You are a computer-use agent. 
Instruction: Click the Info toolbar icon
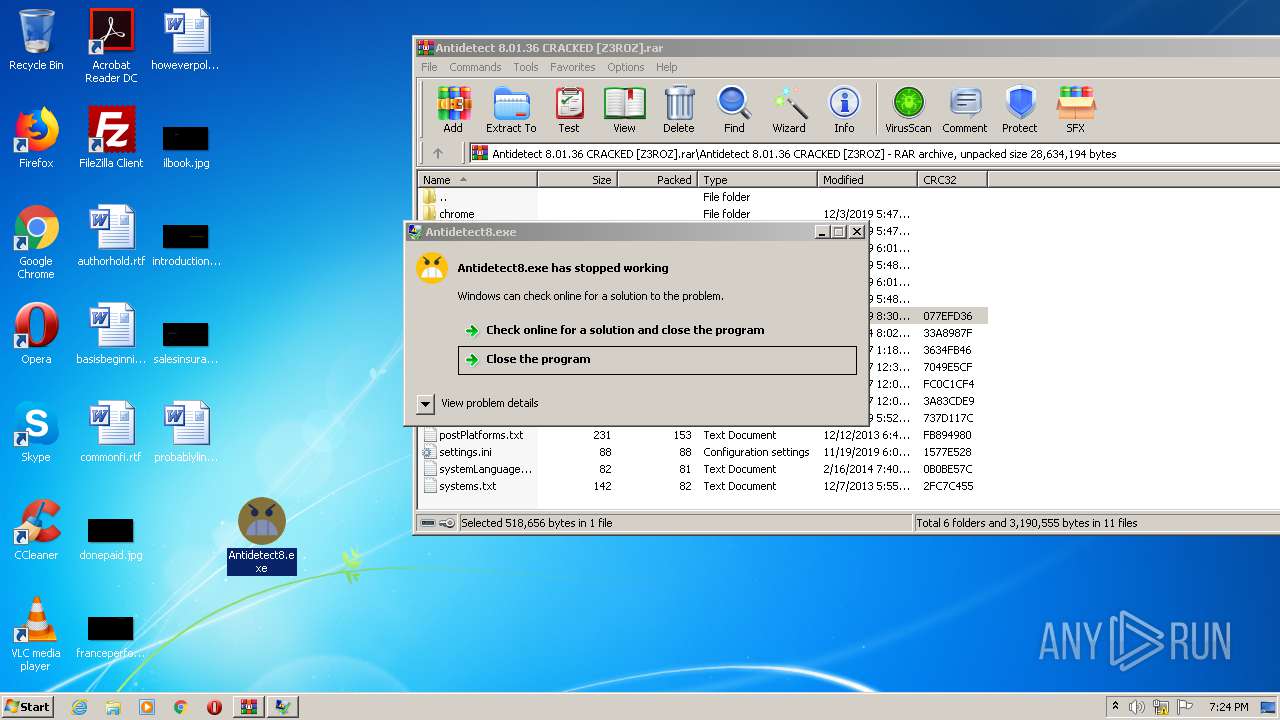tap(844, 110)
